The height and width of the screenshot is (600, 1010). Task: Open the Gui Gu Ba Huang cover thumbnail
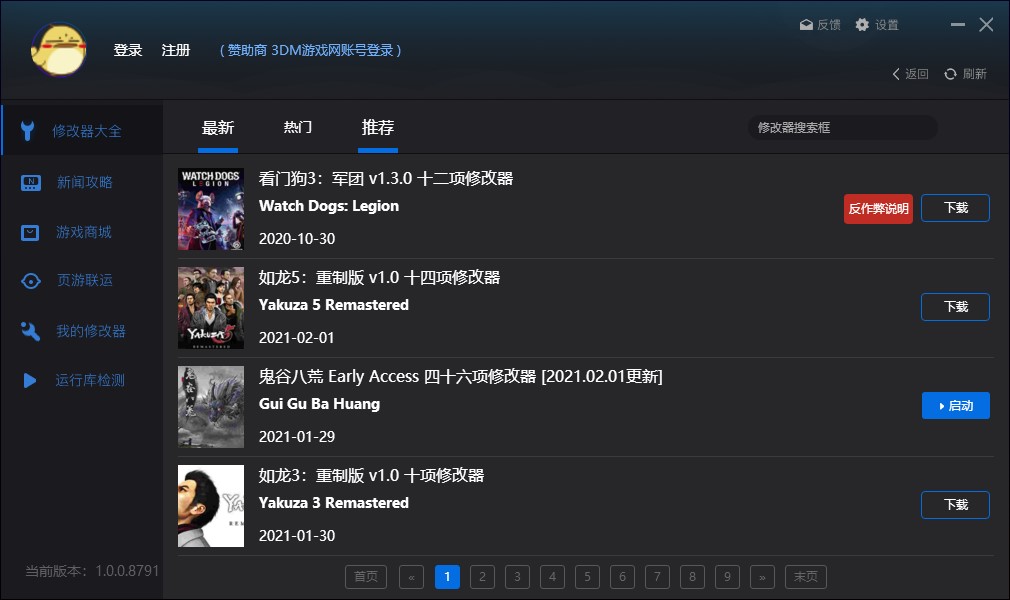(x=211, y=407)
